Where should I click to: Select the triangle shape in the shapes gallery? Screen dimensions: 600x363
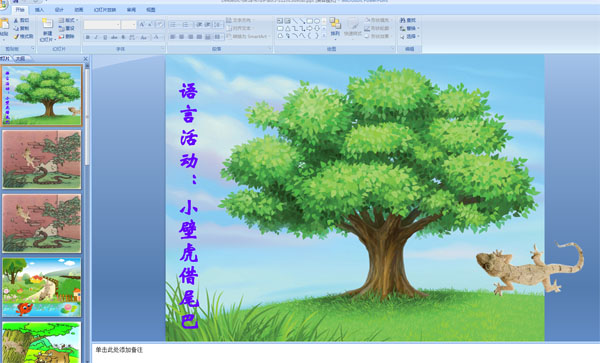click(287, 28)
